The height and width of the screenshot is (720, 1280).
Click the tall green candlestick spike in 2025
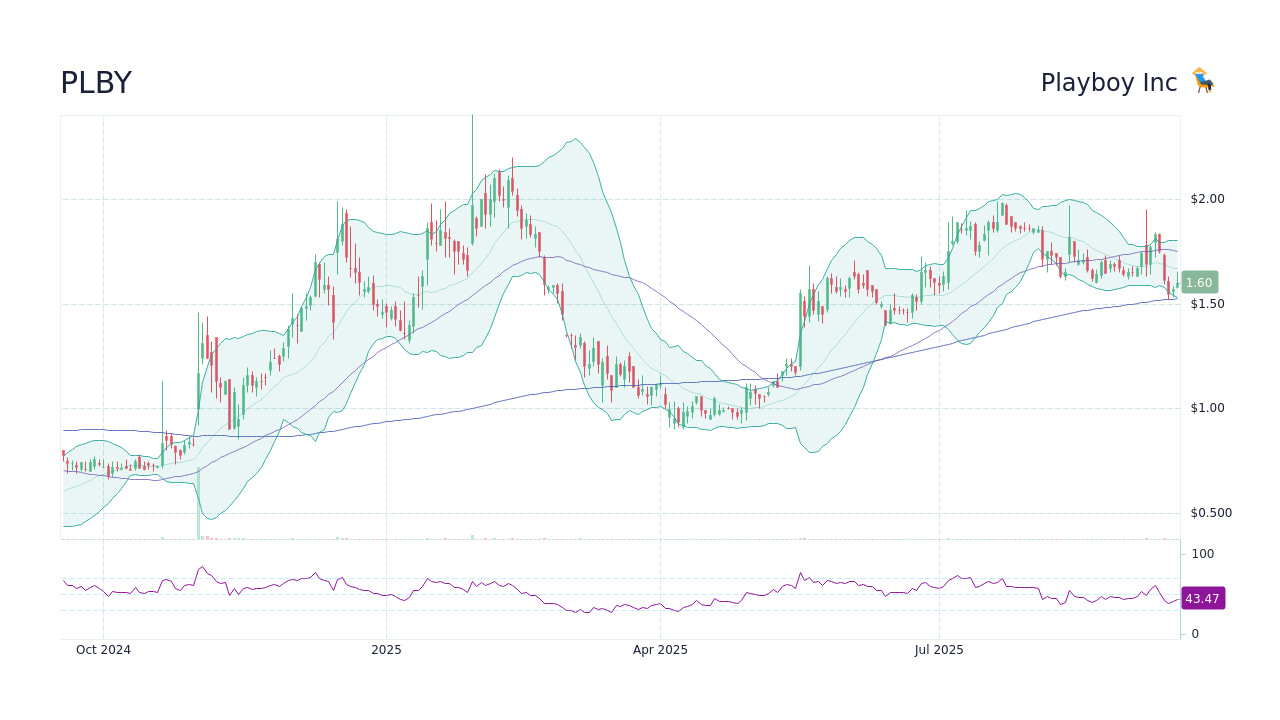pos(471,150)
